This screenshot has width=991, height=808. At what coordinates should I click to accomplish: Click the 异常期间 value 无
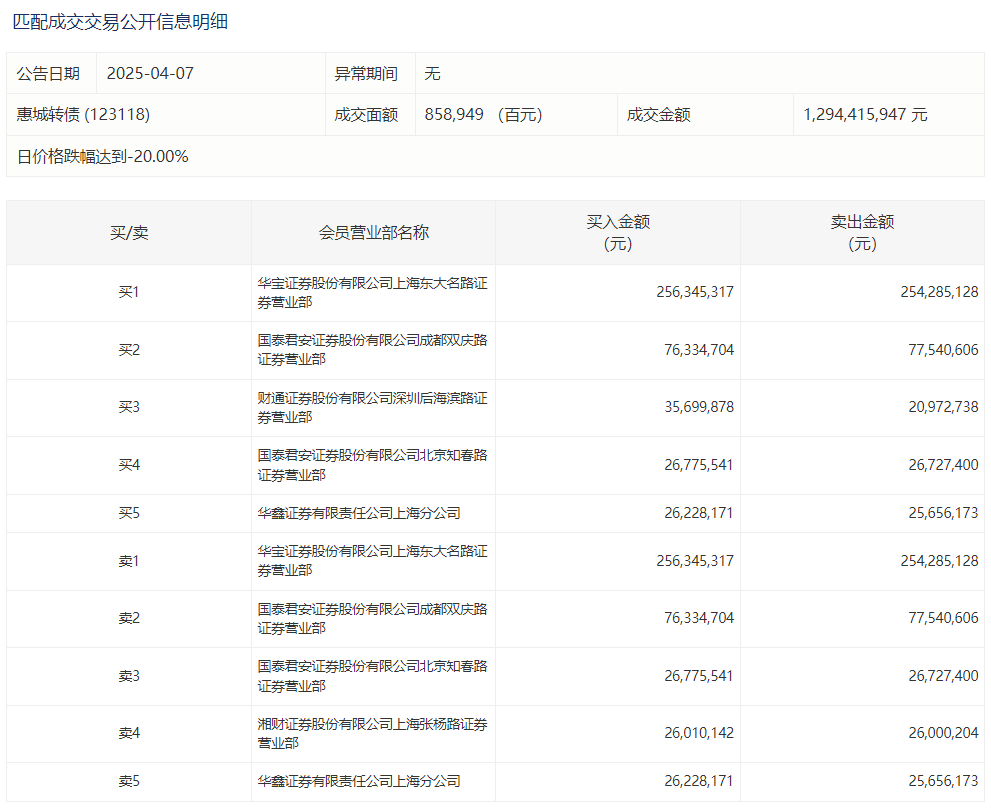click(432, 73)
